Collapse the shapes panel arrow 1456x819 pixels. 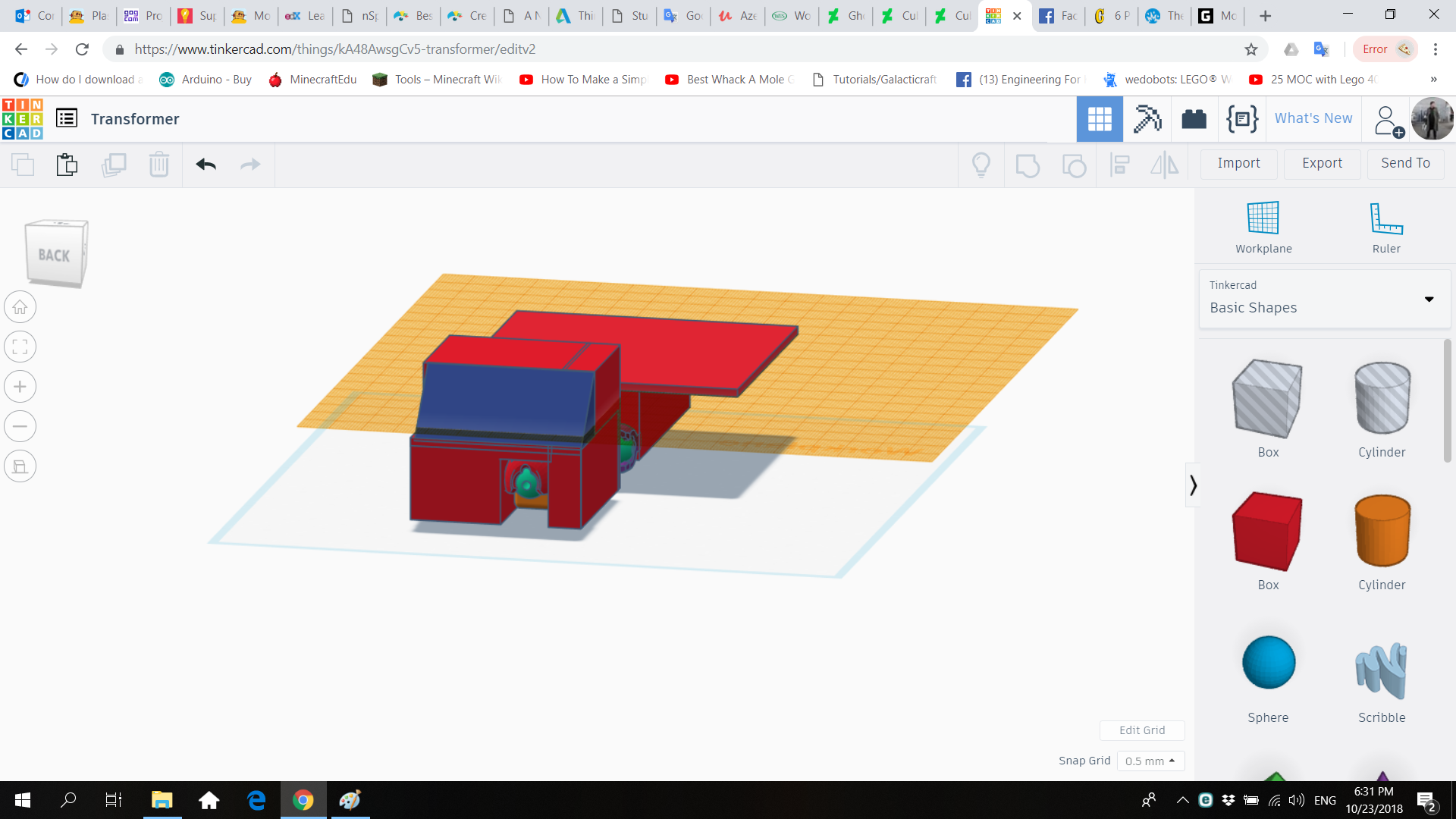coord(1193,485)
